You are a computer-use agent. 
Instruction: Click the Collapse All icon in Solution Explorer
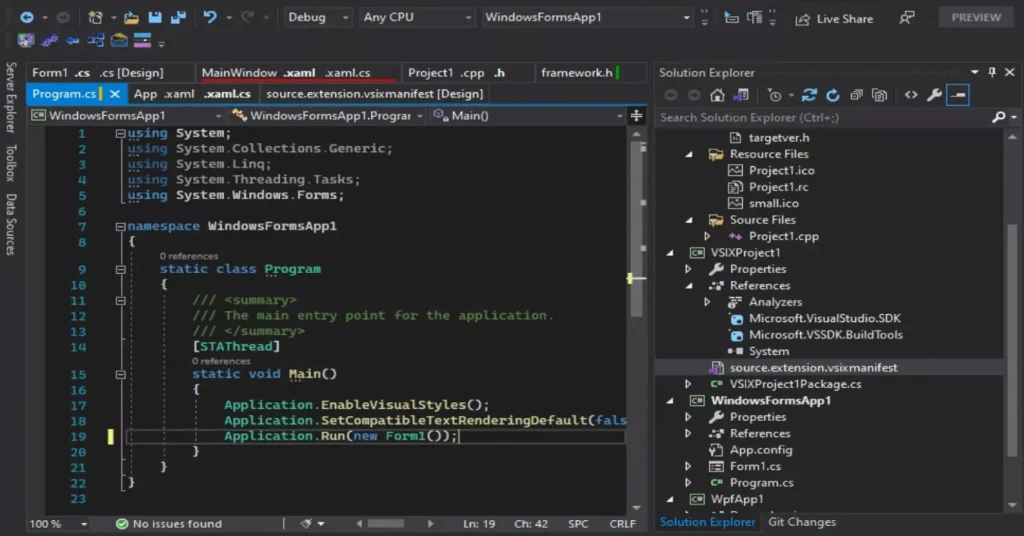(856, 95)
